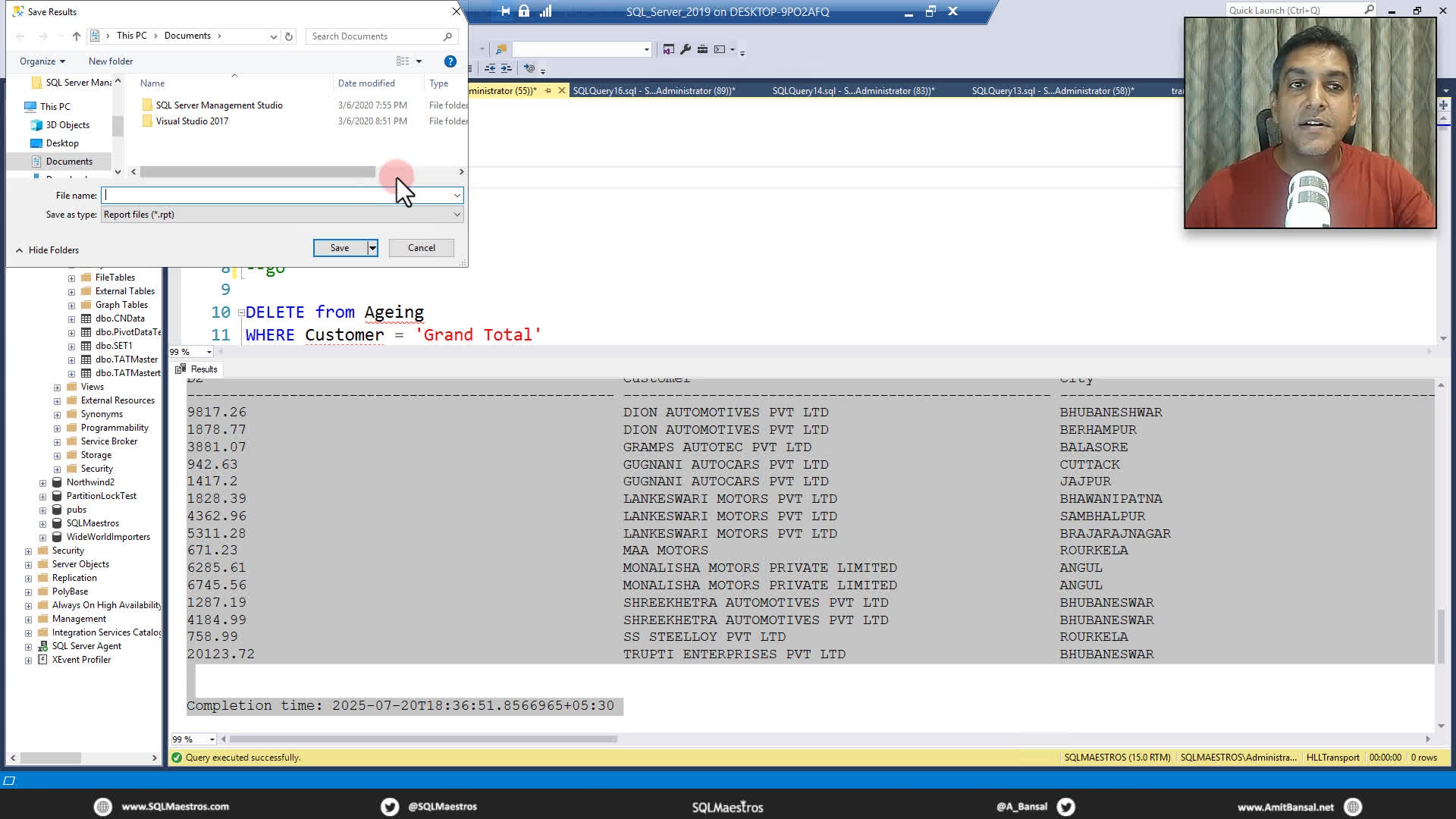
Task: Search Documents field in dialog
Action: [x=381, y=36]
